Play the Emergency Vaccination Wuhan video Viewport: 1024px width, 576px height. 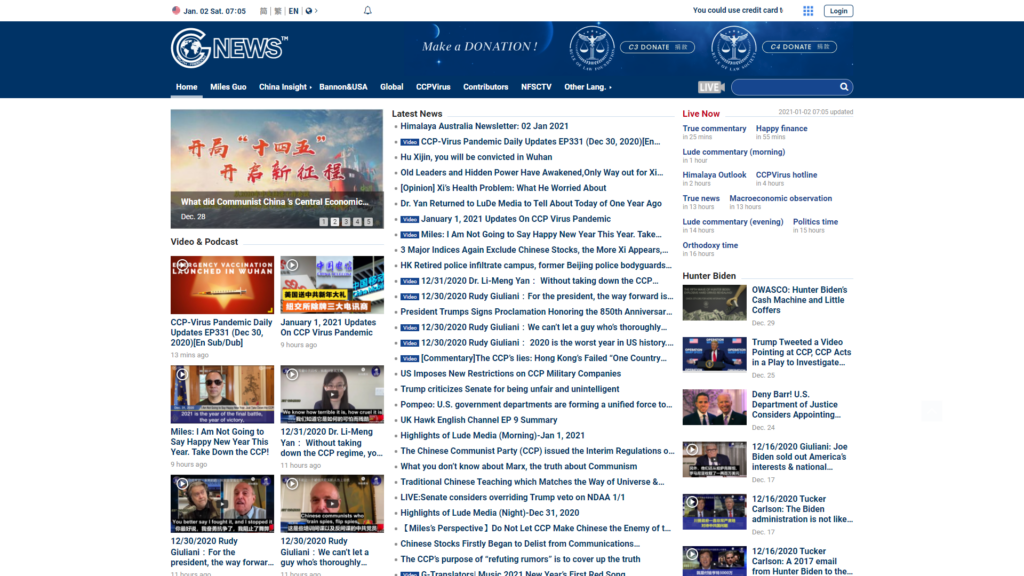pos(222,285)
